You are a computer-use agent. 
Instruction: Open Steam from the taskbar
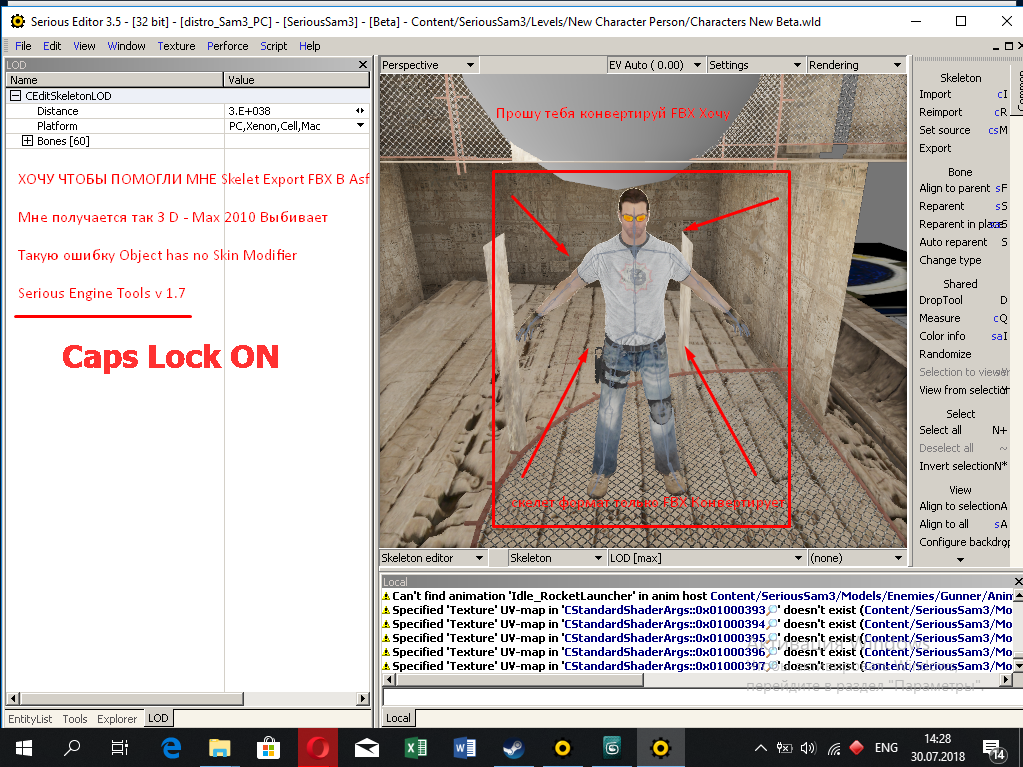tap(513, 747)
